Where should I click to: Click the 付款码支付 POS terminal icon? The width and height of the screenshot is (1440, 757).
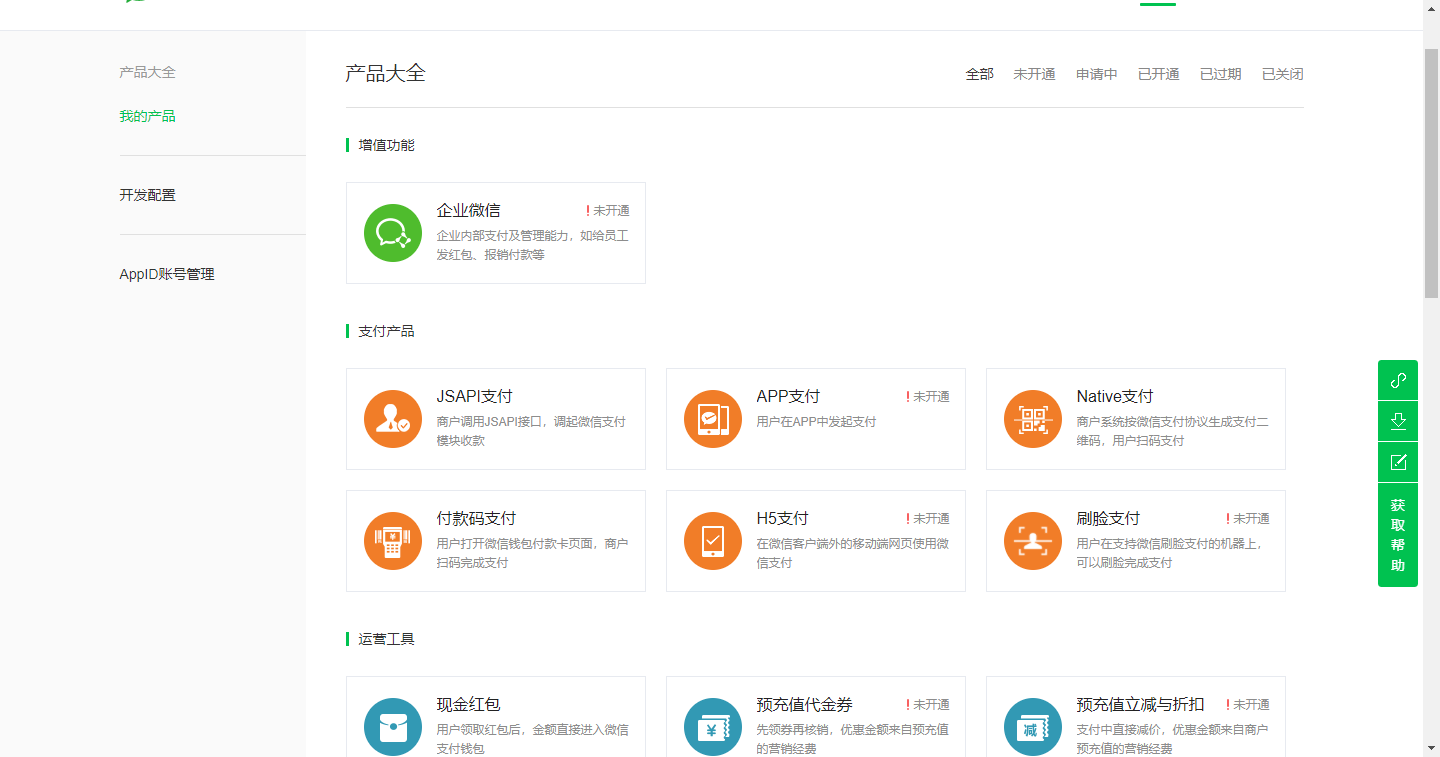pos(392,541)
